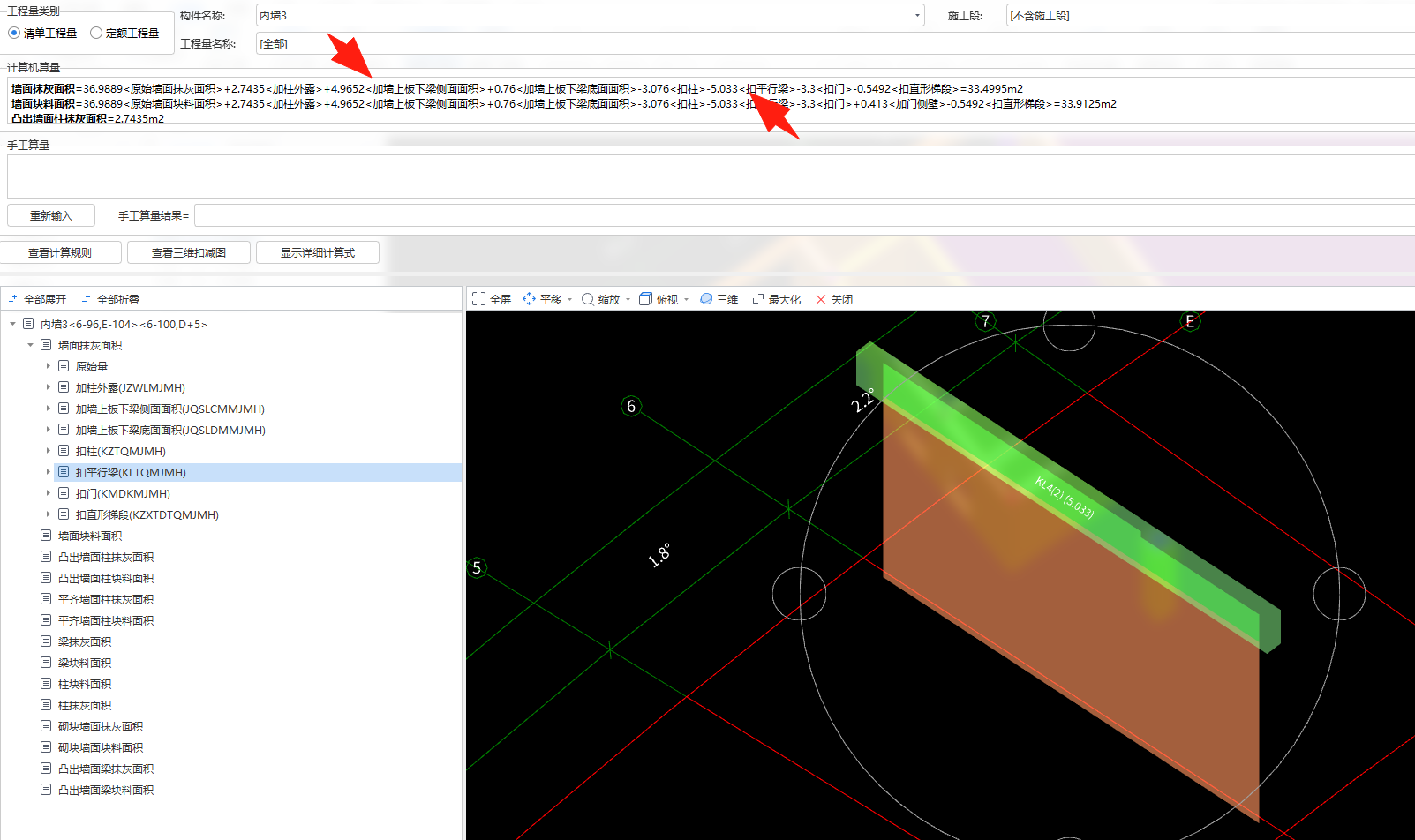Click the 查看计算规则 button
The height and width of the screenshot is (840, 1415).
click(60, 252)
